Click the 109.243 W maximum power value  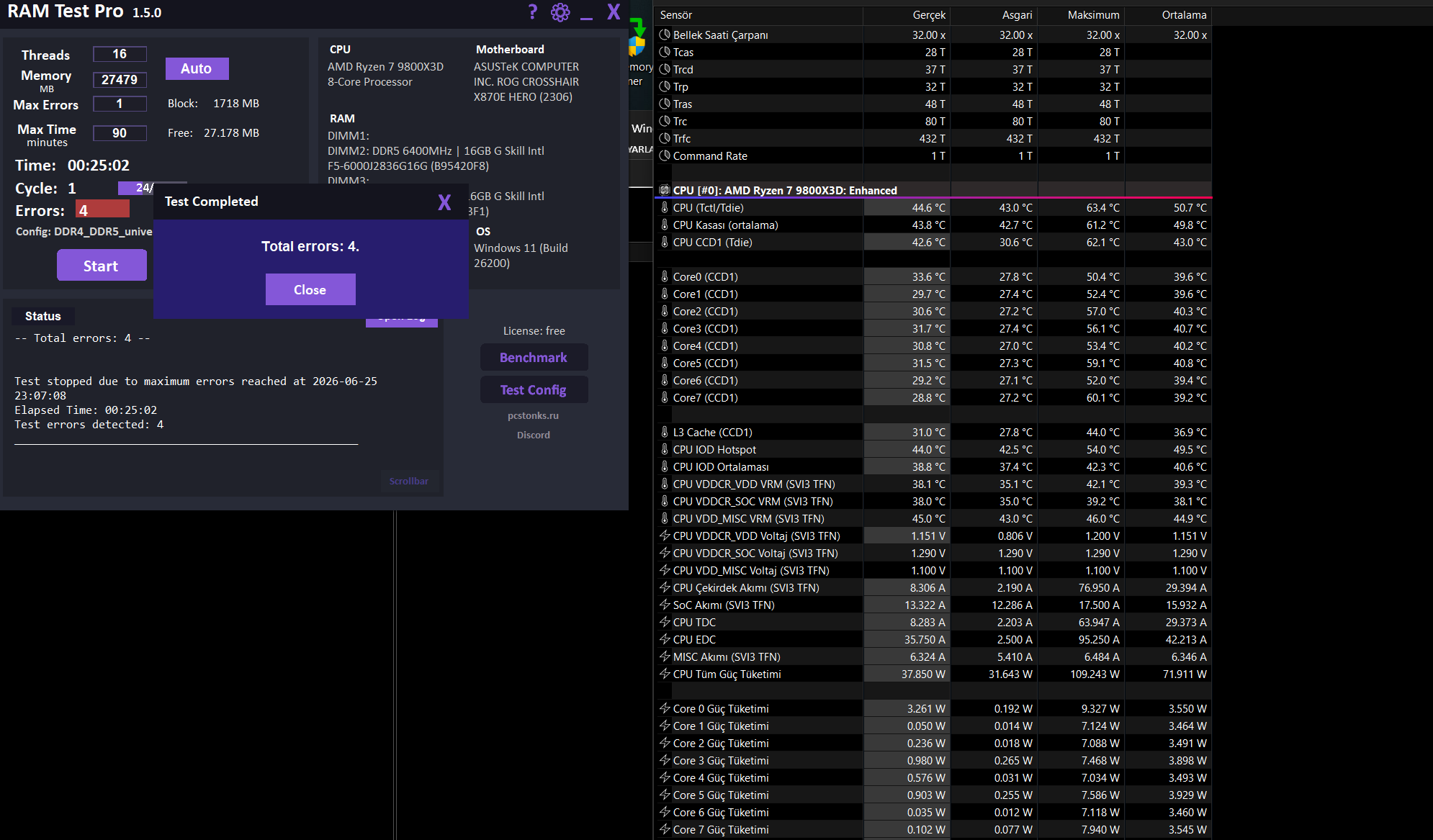coord(1095,674)
